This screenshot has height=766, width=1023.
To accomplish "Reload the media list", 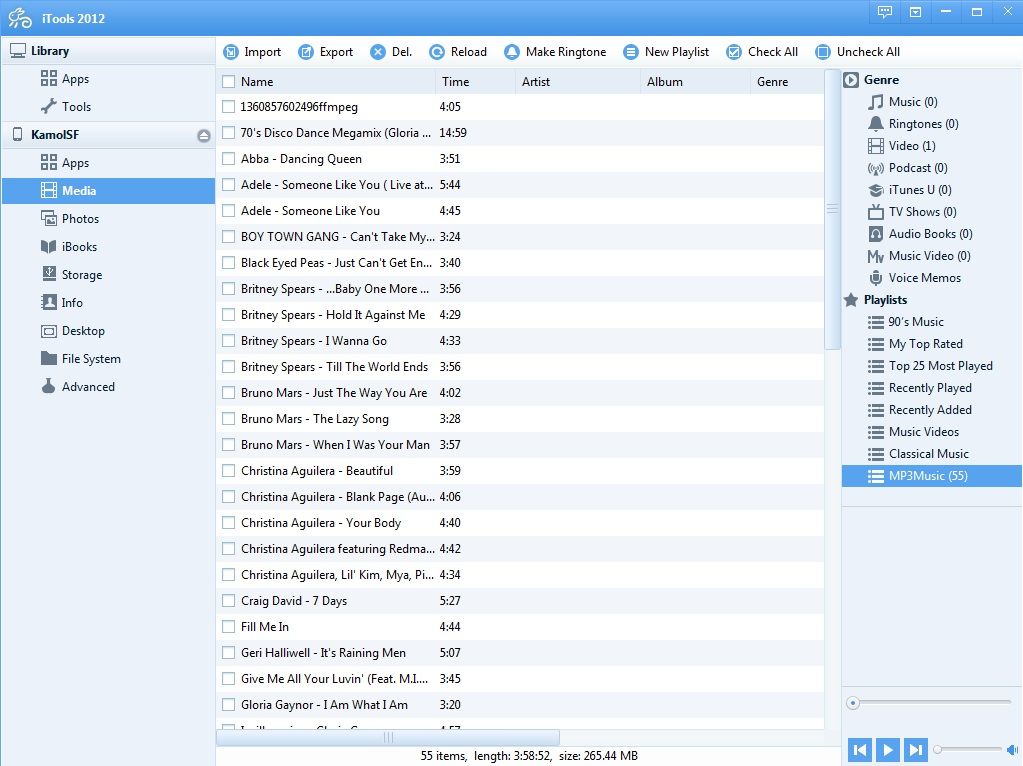I will (458, 52).
